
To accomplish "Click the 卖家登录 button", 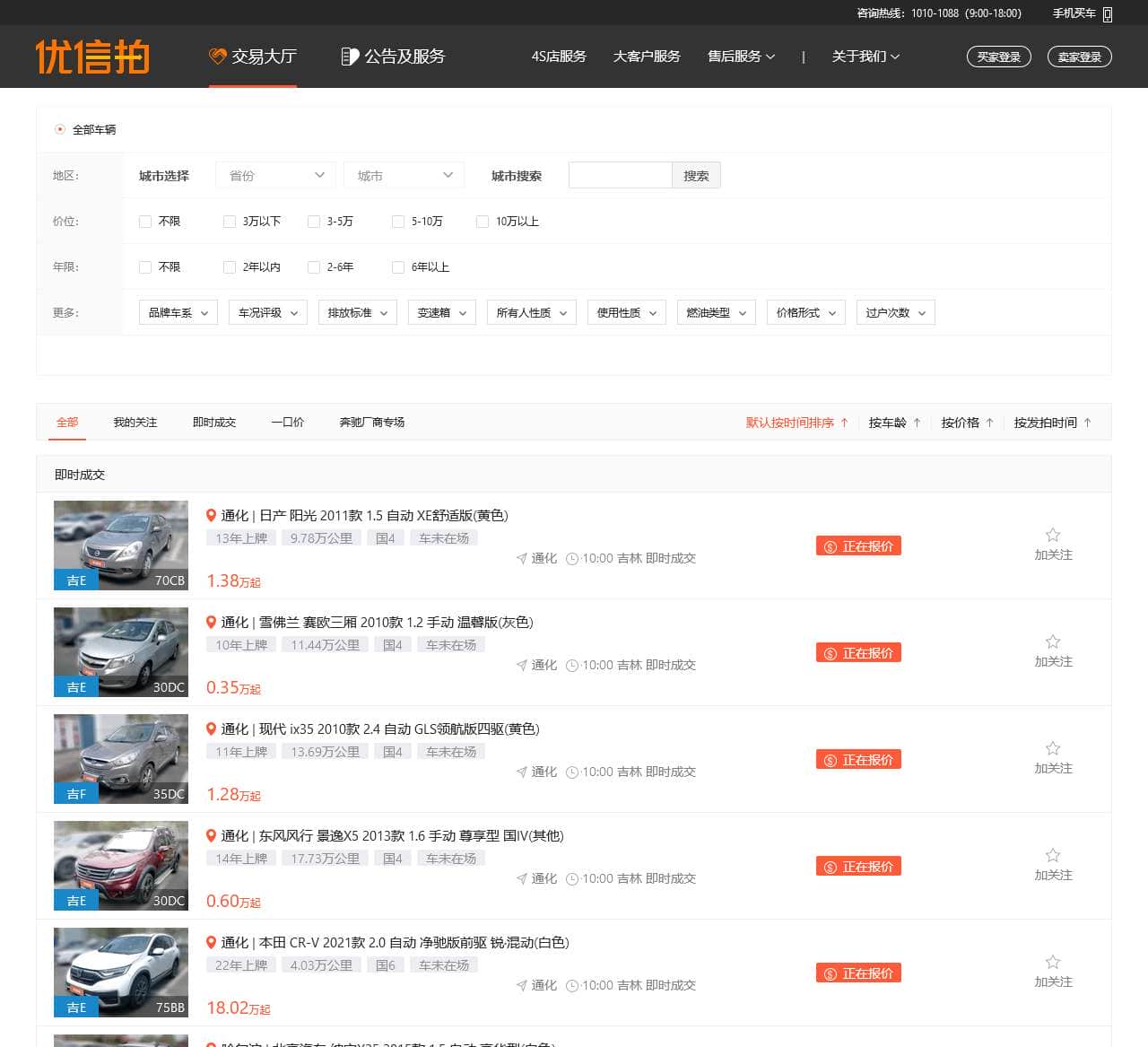I will tap(1080, 57).
